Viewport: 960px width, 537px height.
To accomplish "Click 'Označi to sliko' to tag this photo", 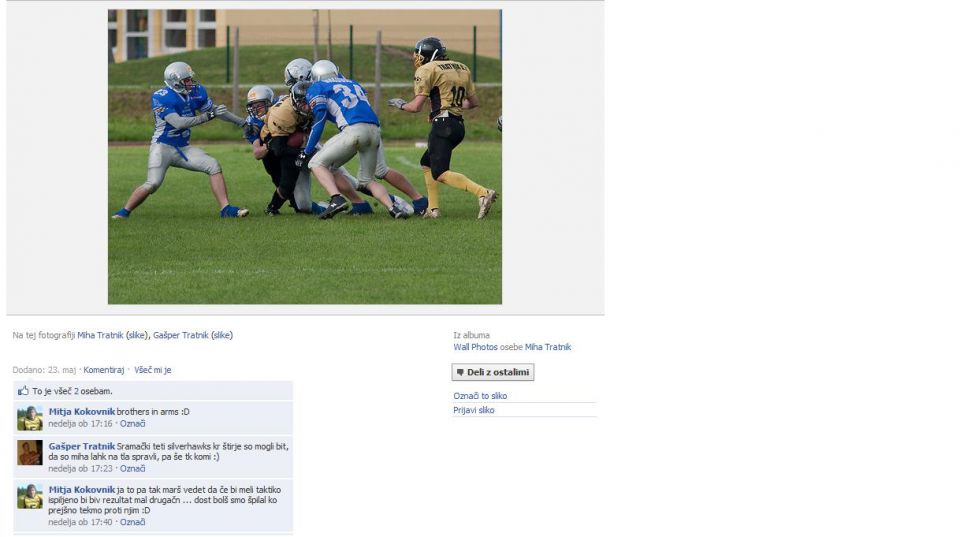I will [480, 396].
